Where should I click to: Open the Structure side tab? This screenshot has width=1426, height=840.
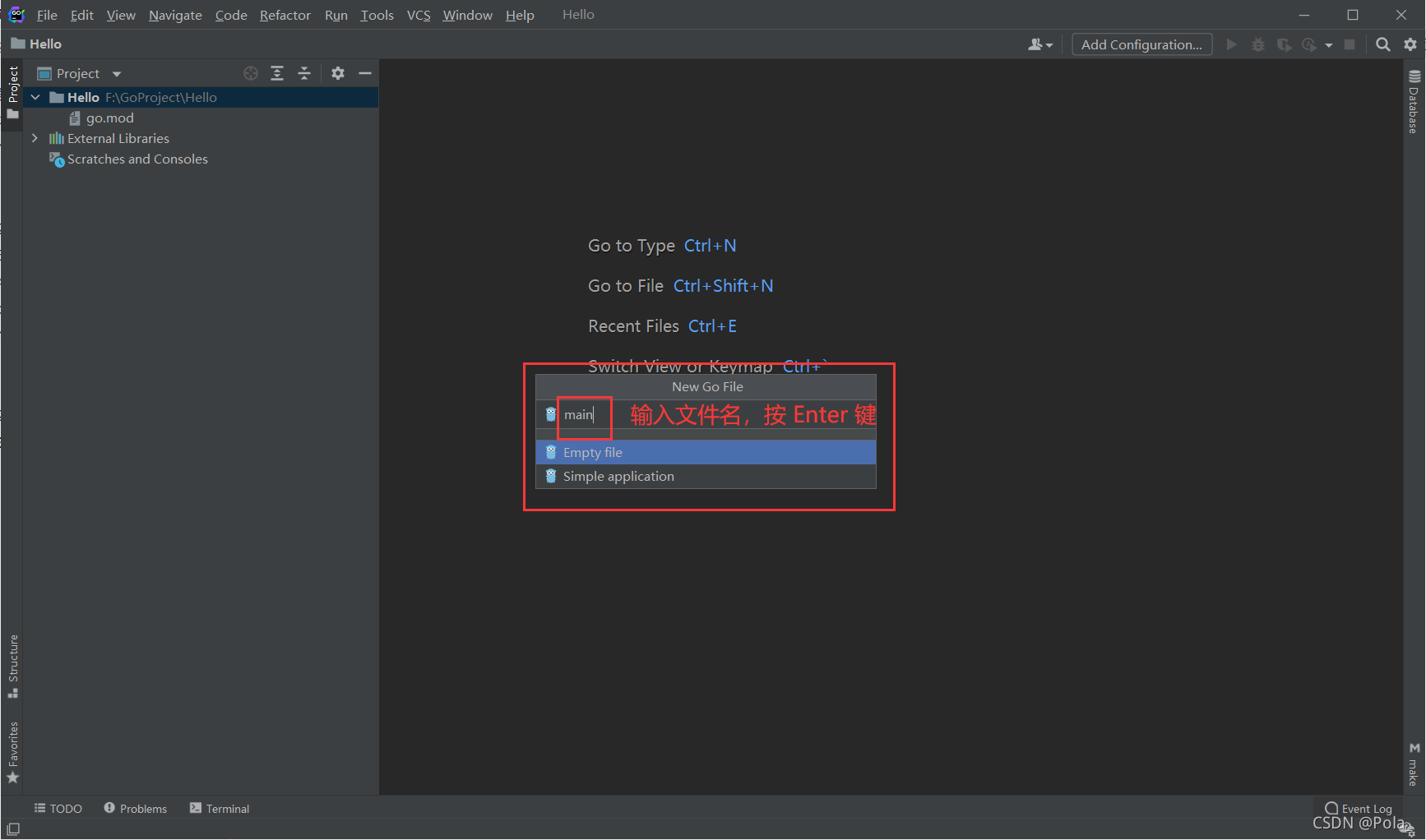point(12,666)
